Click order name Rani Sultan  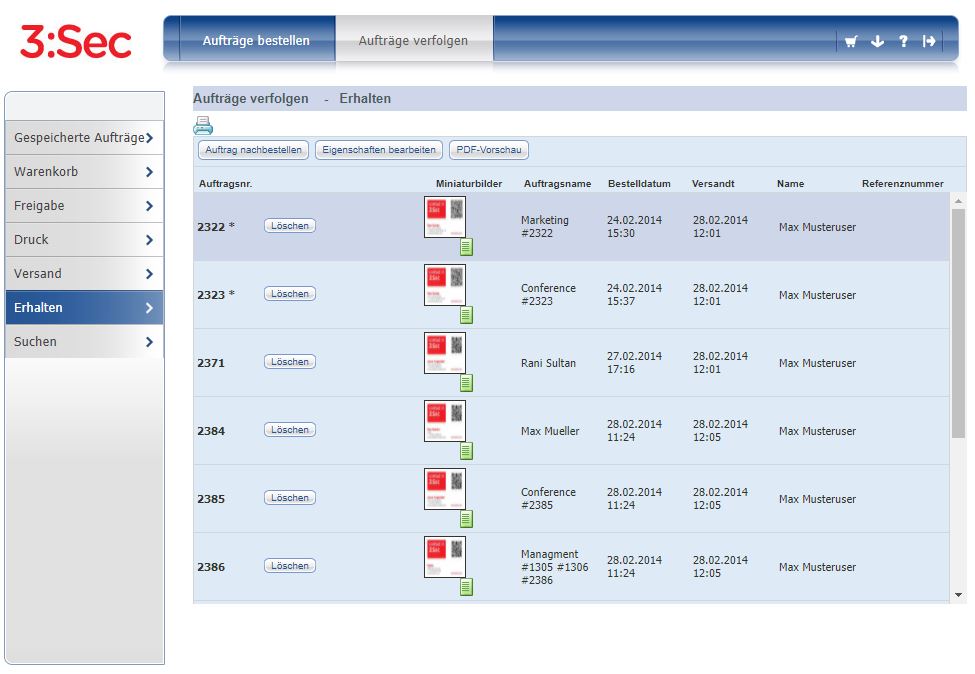click(548, 363)
